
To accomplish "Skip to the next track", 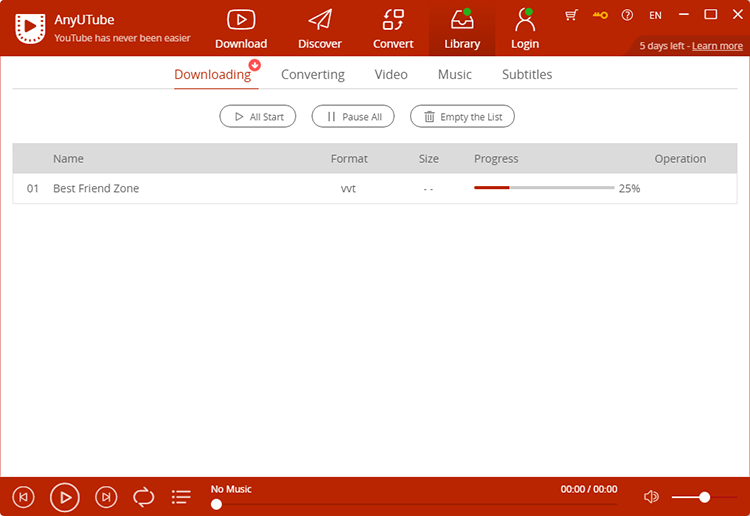I will (106, 497).
